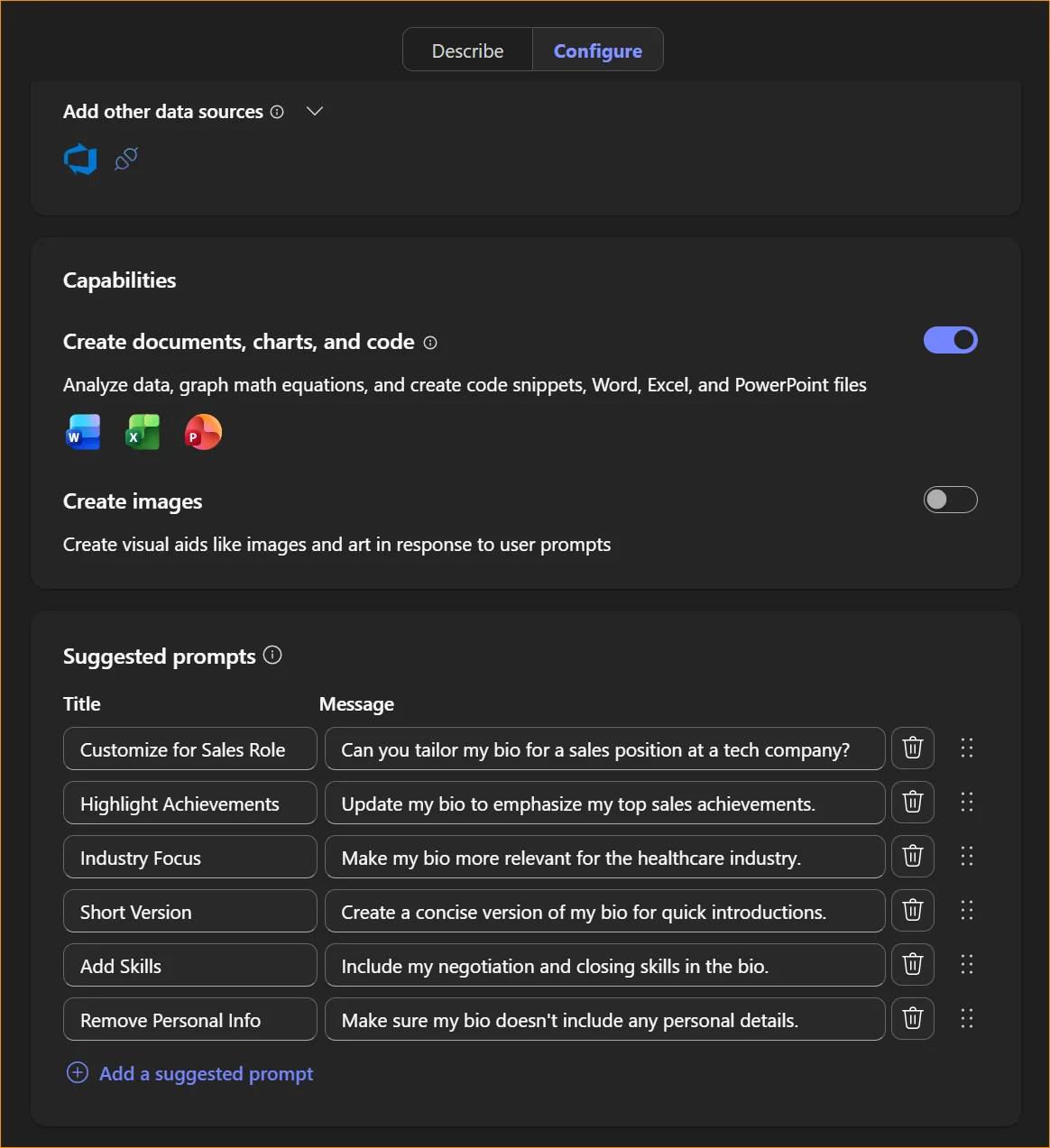Delete the Add Skills suggested prompt
Image resolution: width=1050 pixels, height=1148 pixels.
912,965
